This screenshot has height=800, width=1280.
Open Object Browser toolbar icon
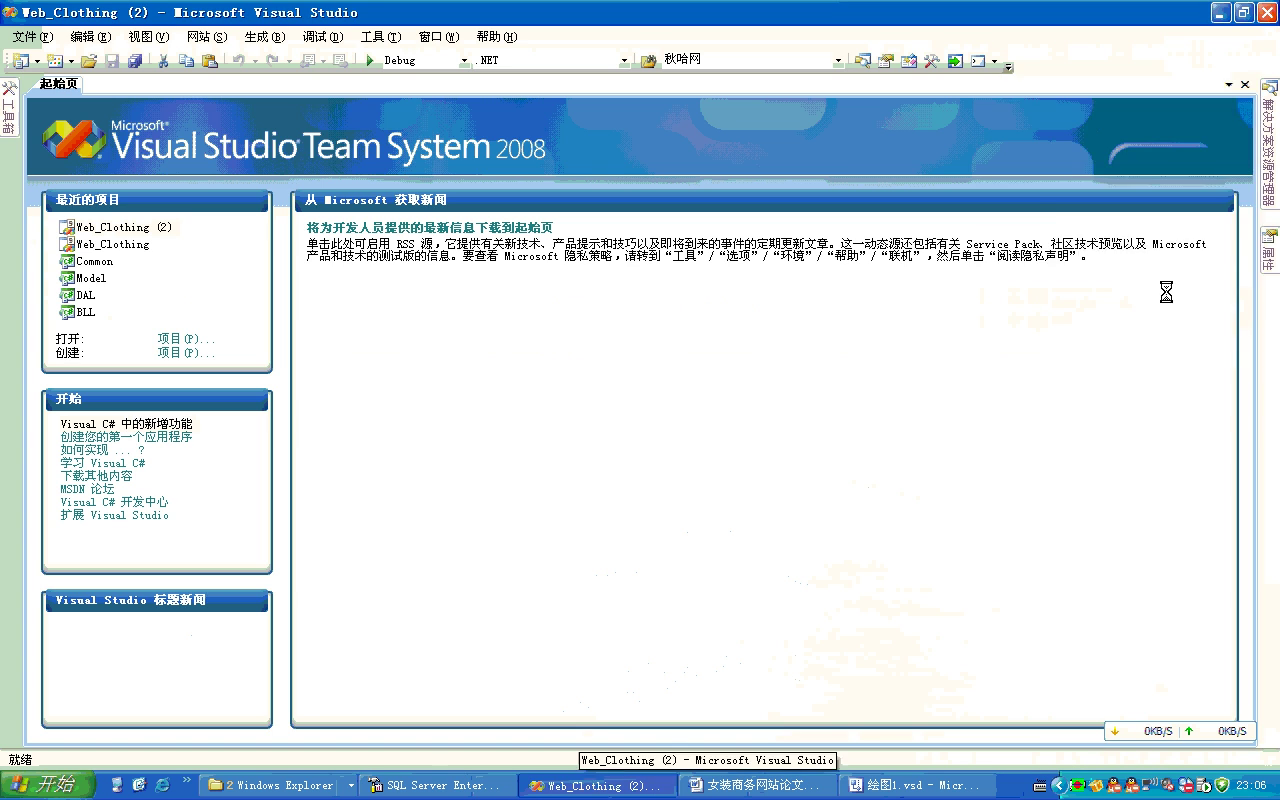(908, 61)
